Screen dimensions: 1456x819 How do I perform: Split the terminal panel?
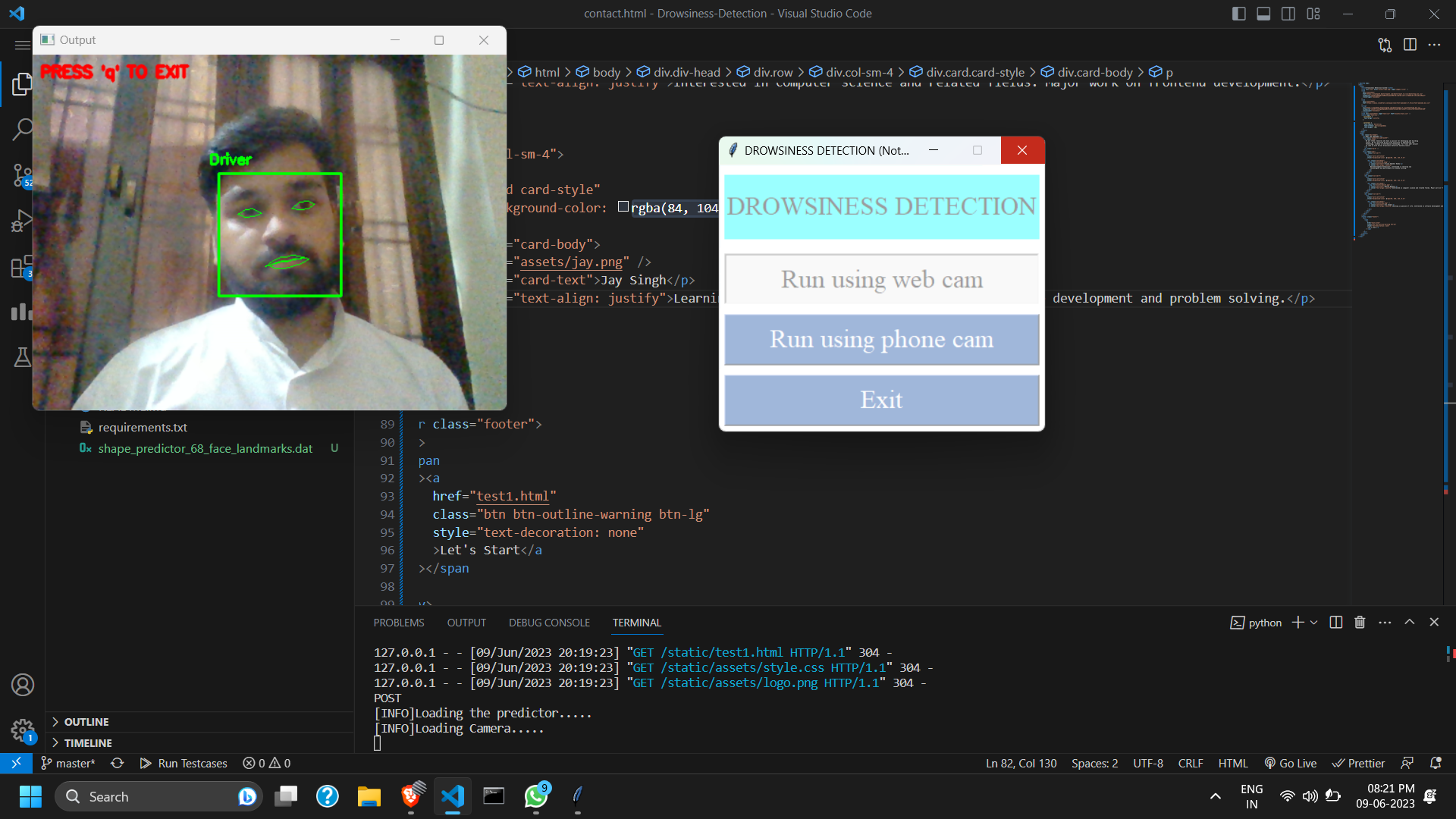coord(1336,623)
